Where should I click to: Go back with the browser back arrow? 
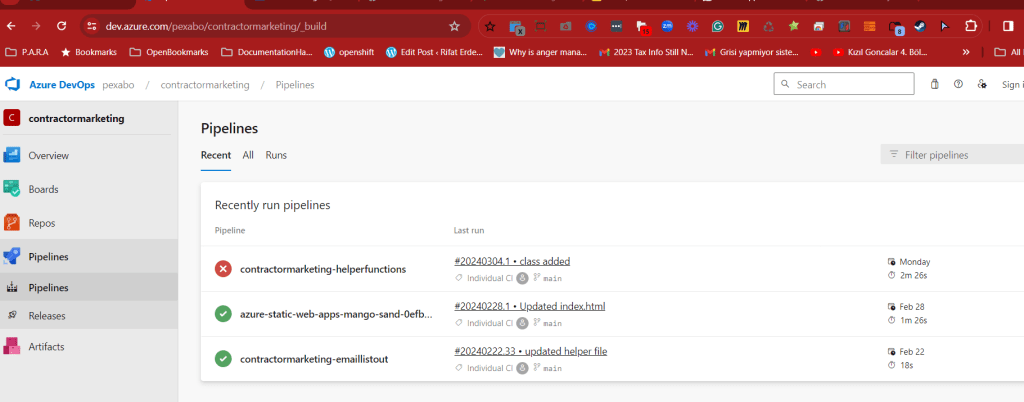[11, 26]
